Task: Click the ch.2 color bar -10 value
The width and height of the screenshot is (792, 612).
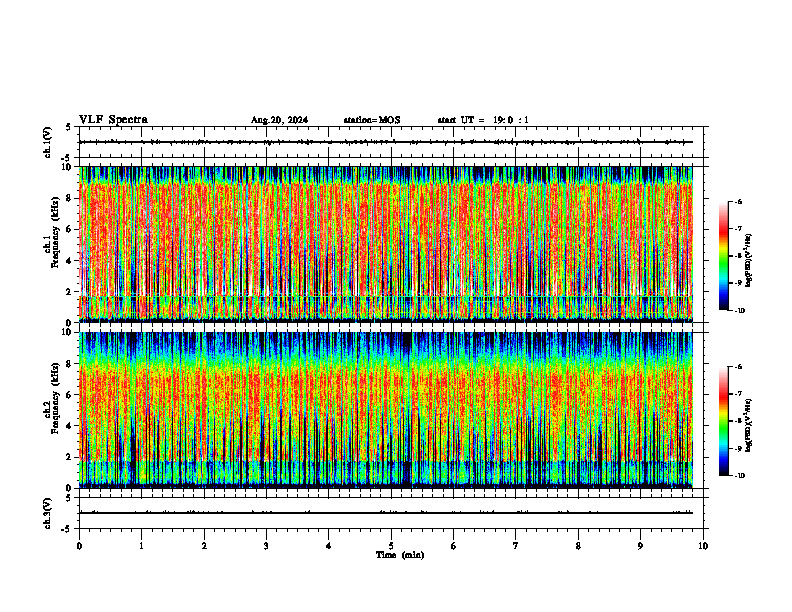Action: 740,476
